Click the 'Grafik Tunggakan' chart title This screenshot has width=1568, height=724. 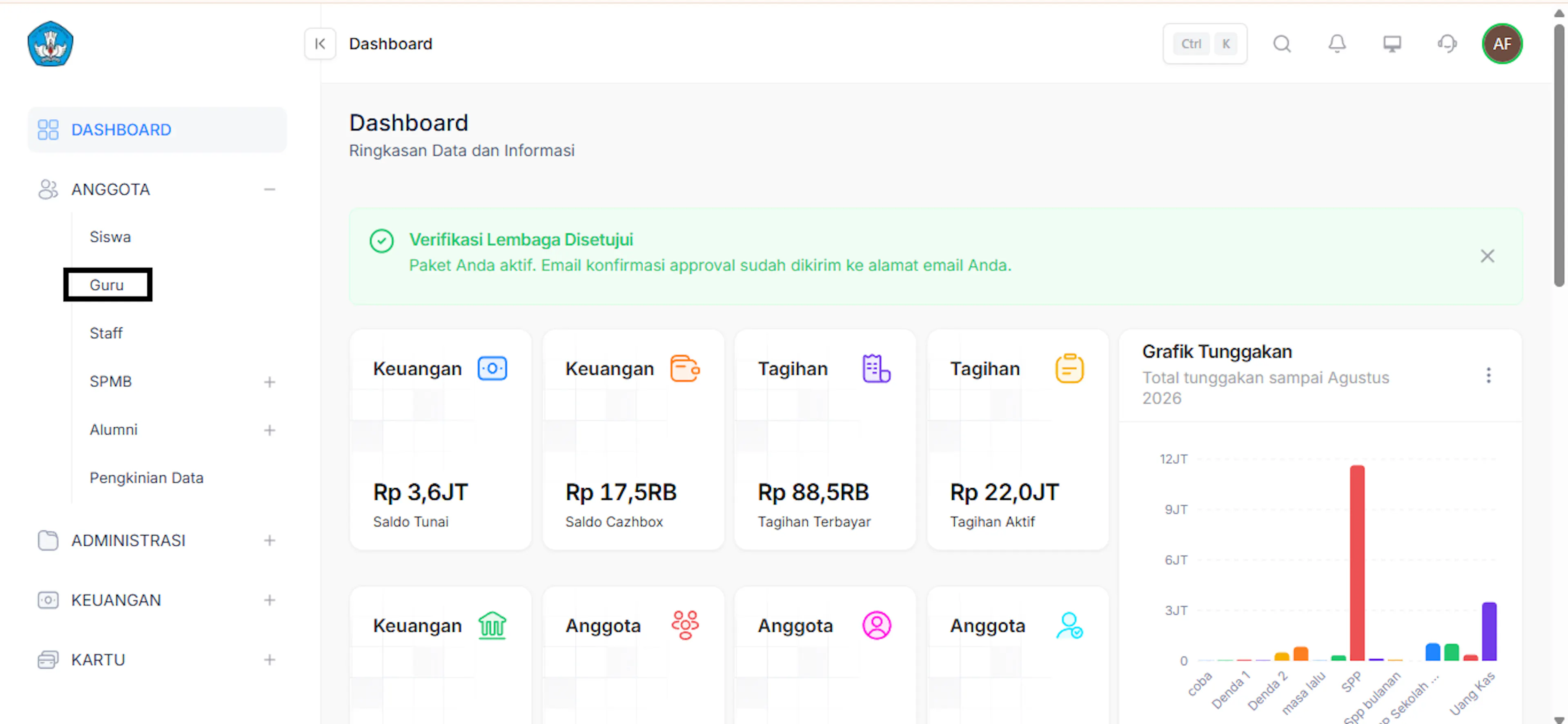coord(1217,352)
